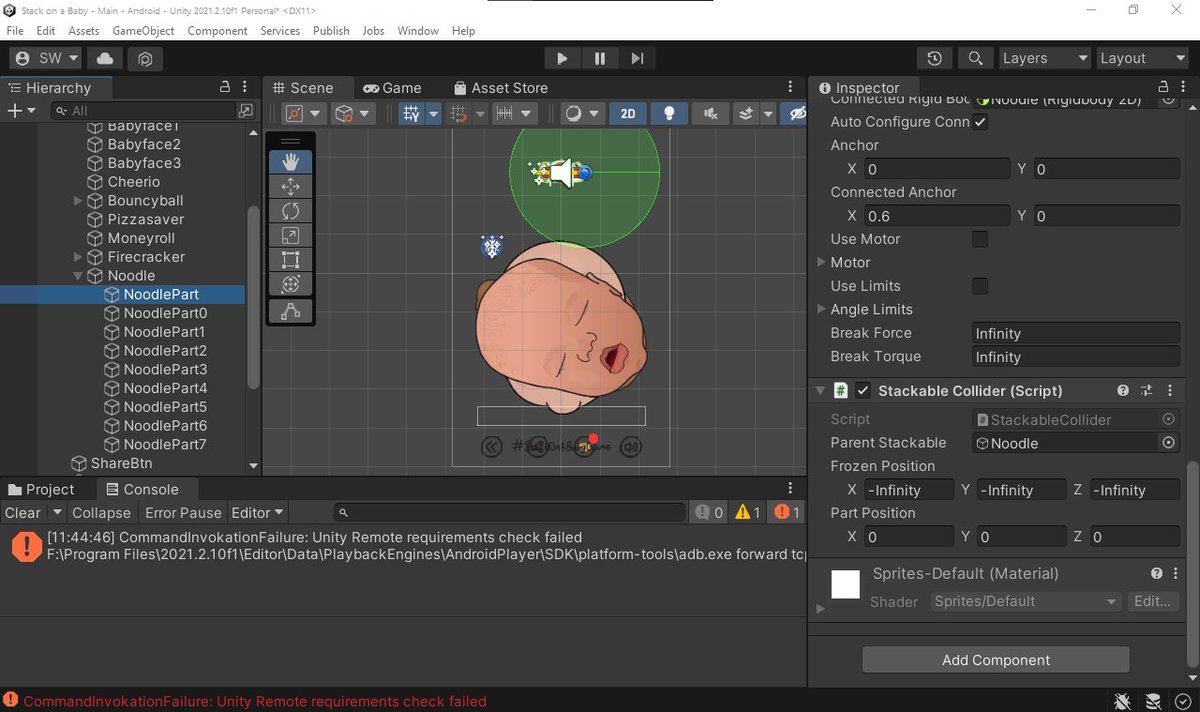Select the Rotate tool

point(290,210)
